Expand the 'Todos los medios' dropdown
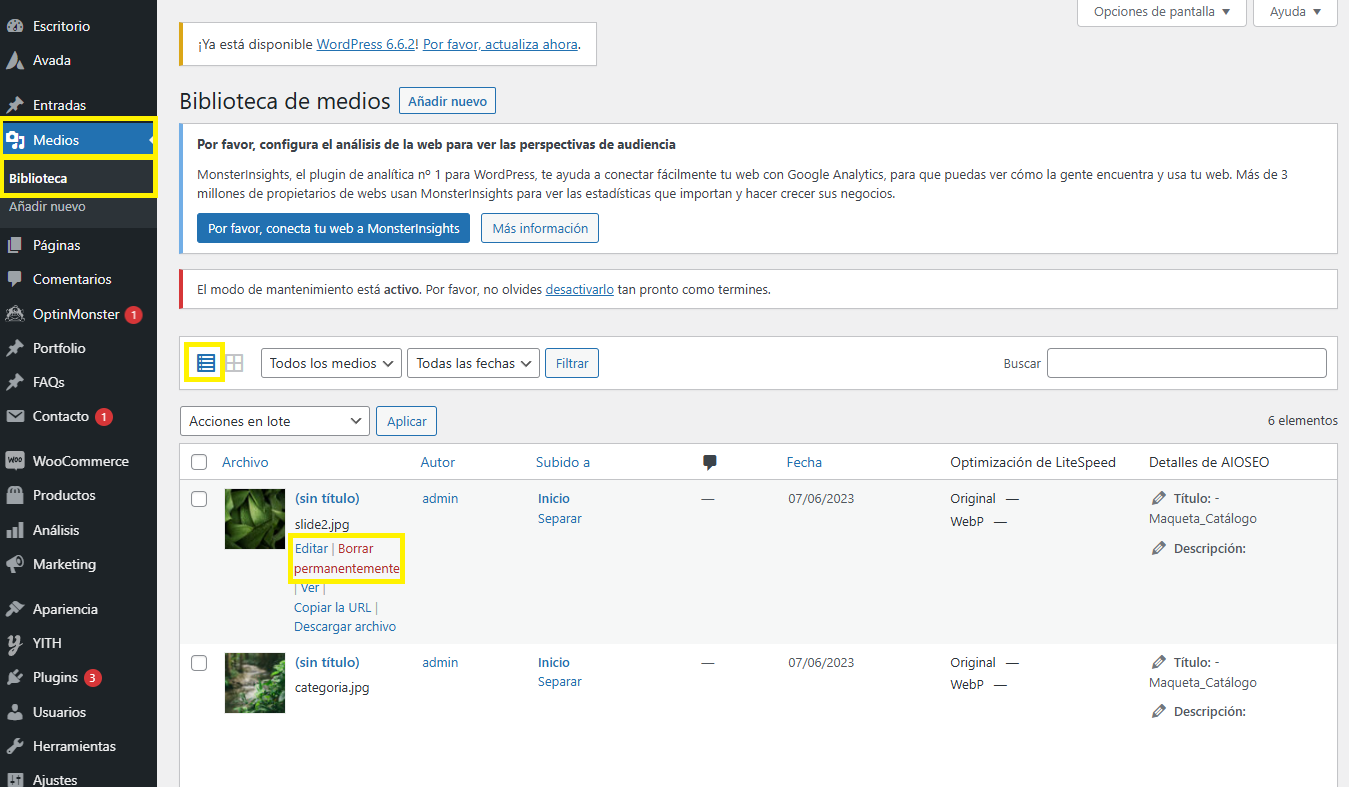Viewport: 1349px width, 787px height. (x=331, y=363)
